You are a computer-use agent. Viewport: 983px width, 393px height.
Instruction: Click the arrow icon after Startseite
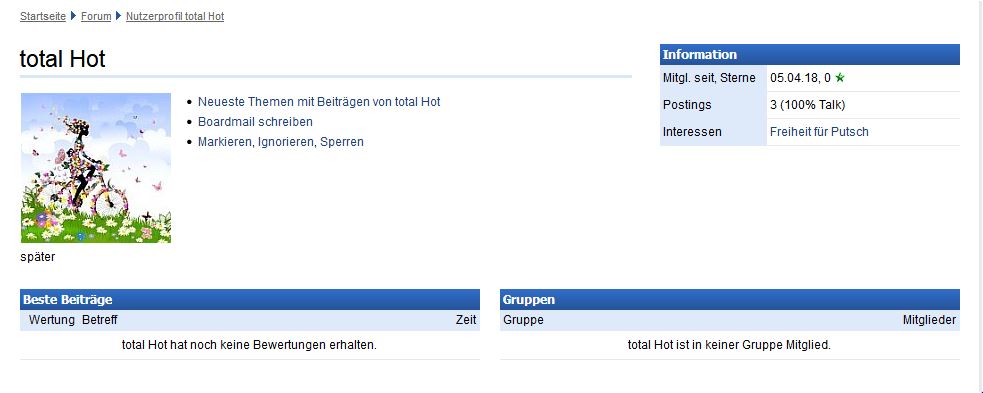[73, 16]
